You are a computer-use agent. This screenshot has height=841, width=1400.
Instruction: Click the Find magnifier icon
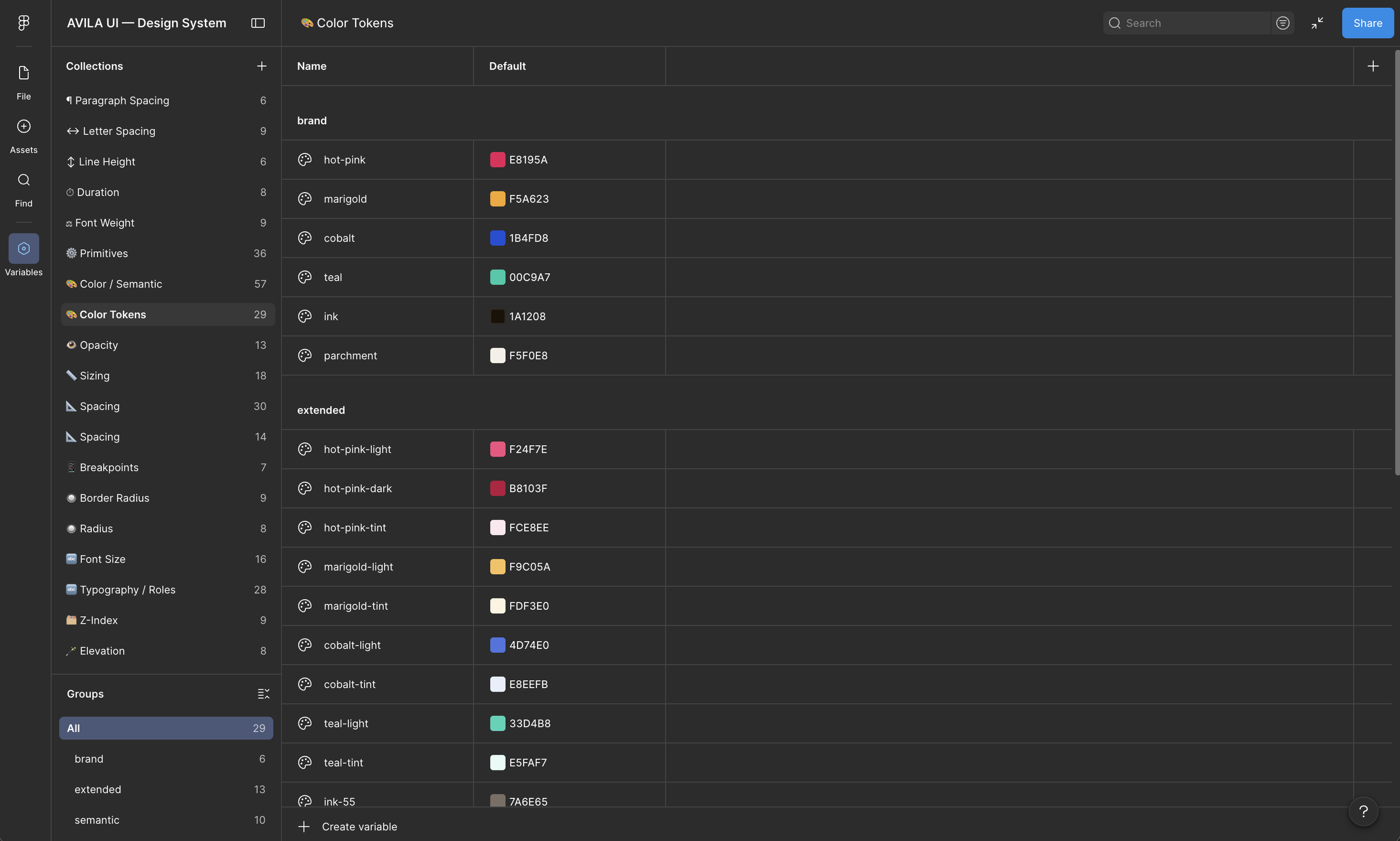pos(23,180)
